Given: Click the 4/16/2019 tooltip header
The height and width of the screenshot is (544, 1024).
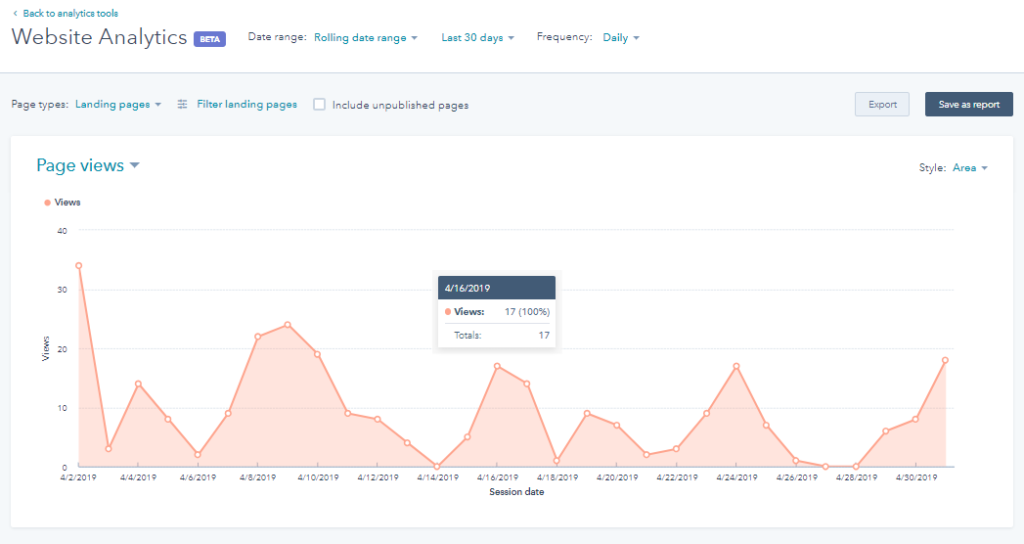Looking at the screenshot, I should [497, 288].
